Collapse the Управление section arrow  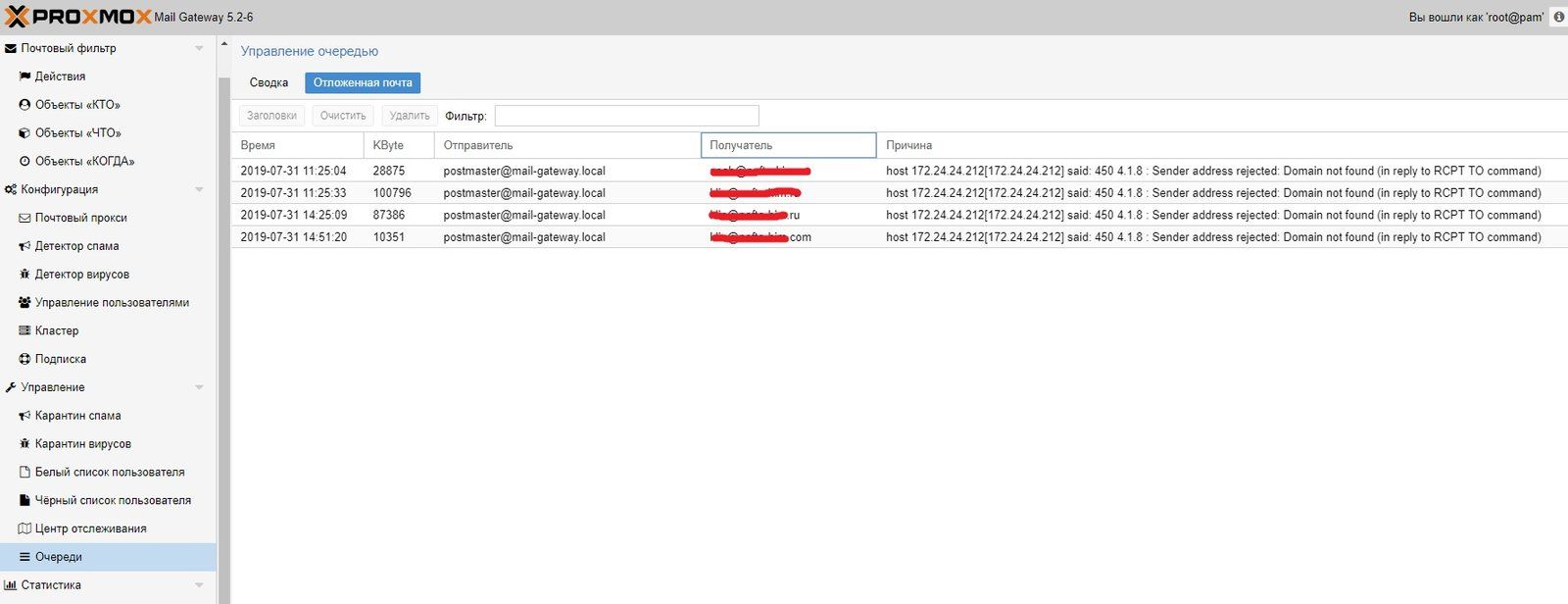click(x=199, y=387)
